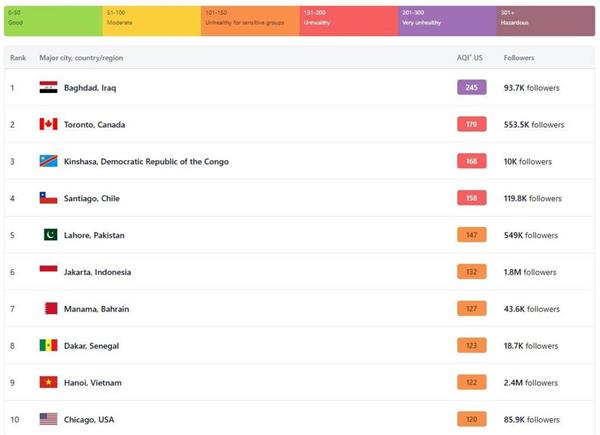Click the Chile flag icon
The height and width of the screenshot is (435, 600).
48,198
